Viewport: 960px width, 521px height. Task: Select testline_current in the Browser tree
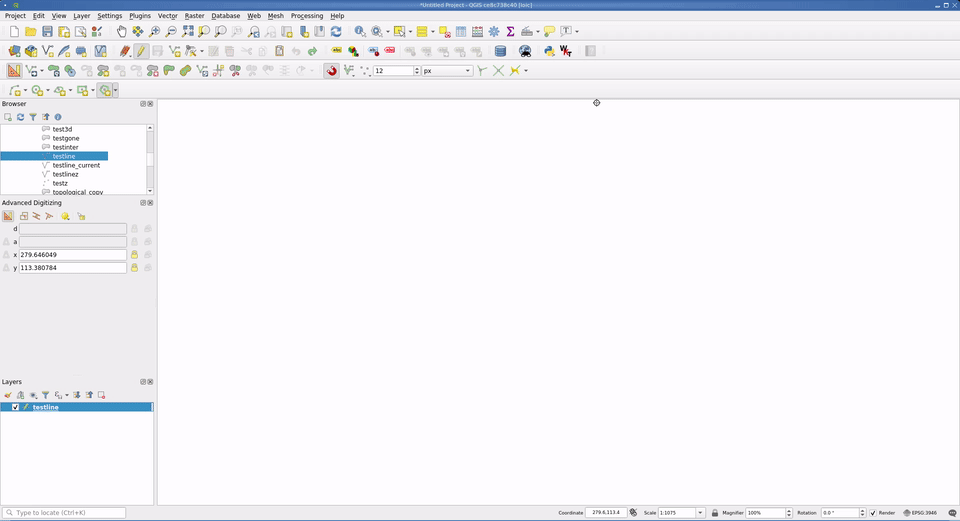pyautogui.click(x=76, y=165)
